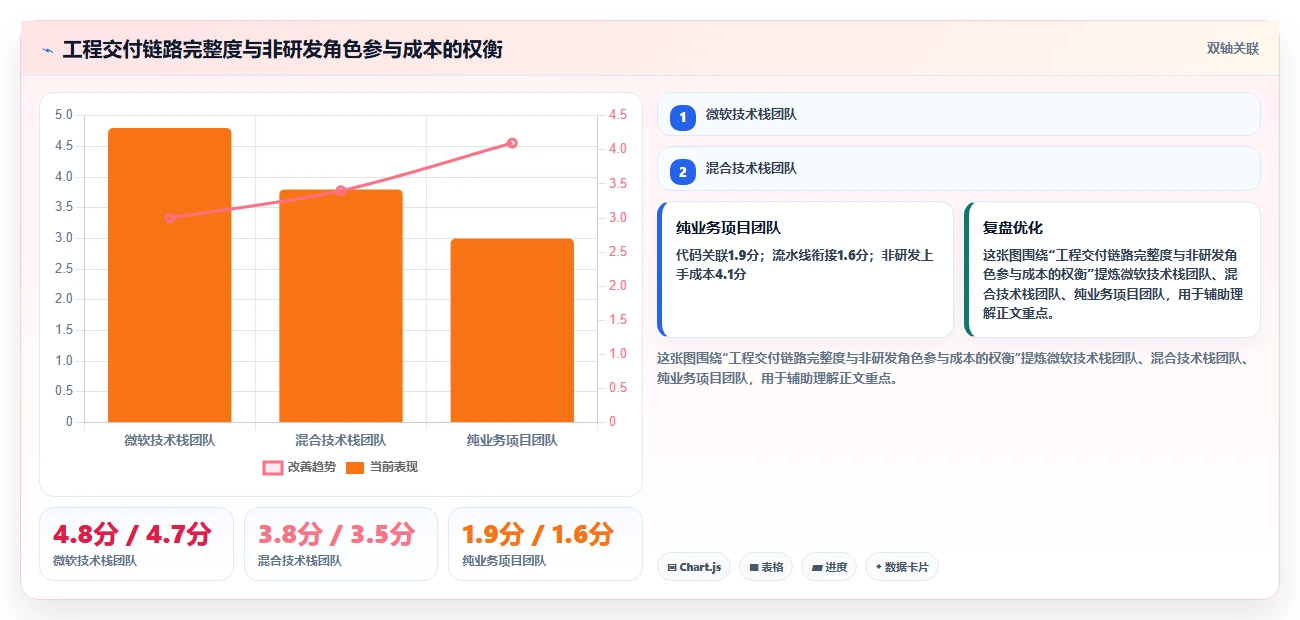Click the 4.8分 / 4.7分 stat card

click(136, 544)
